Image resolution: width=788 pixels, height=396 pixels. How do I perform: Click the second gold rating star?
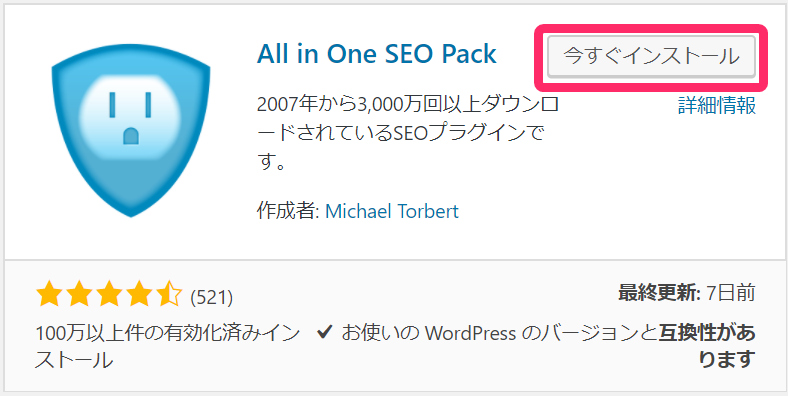pos(78,294)
